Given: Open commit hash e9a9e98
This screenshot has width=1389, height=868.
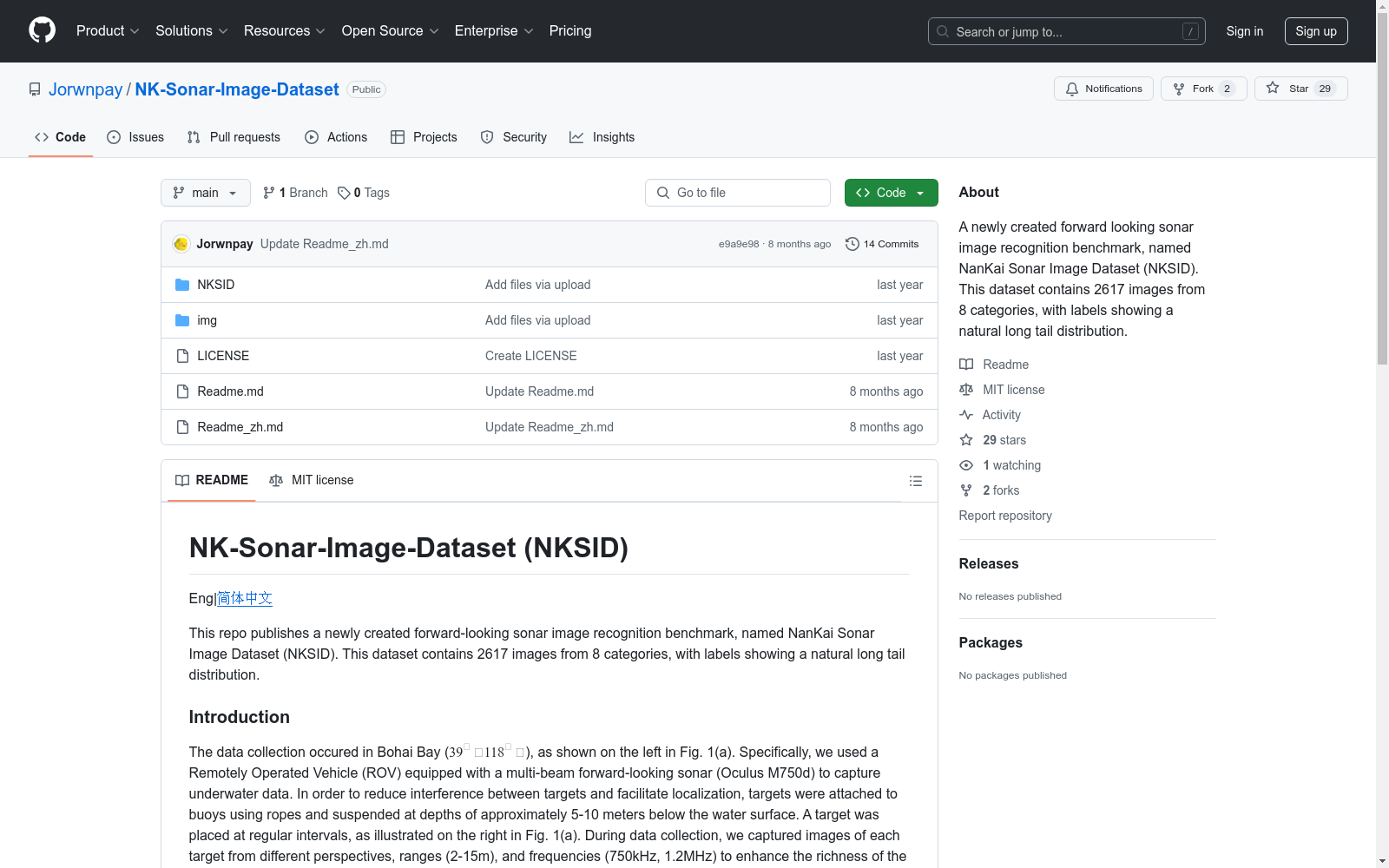Looking at the screenshot, I should (x=739, y=244).
